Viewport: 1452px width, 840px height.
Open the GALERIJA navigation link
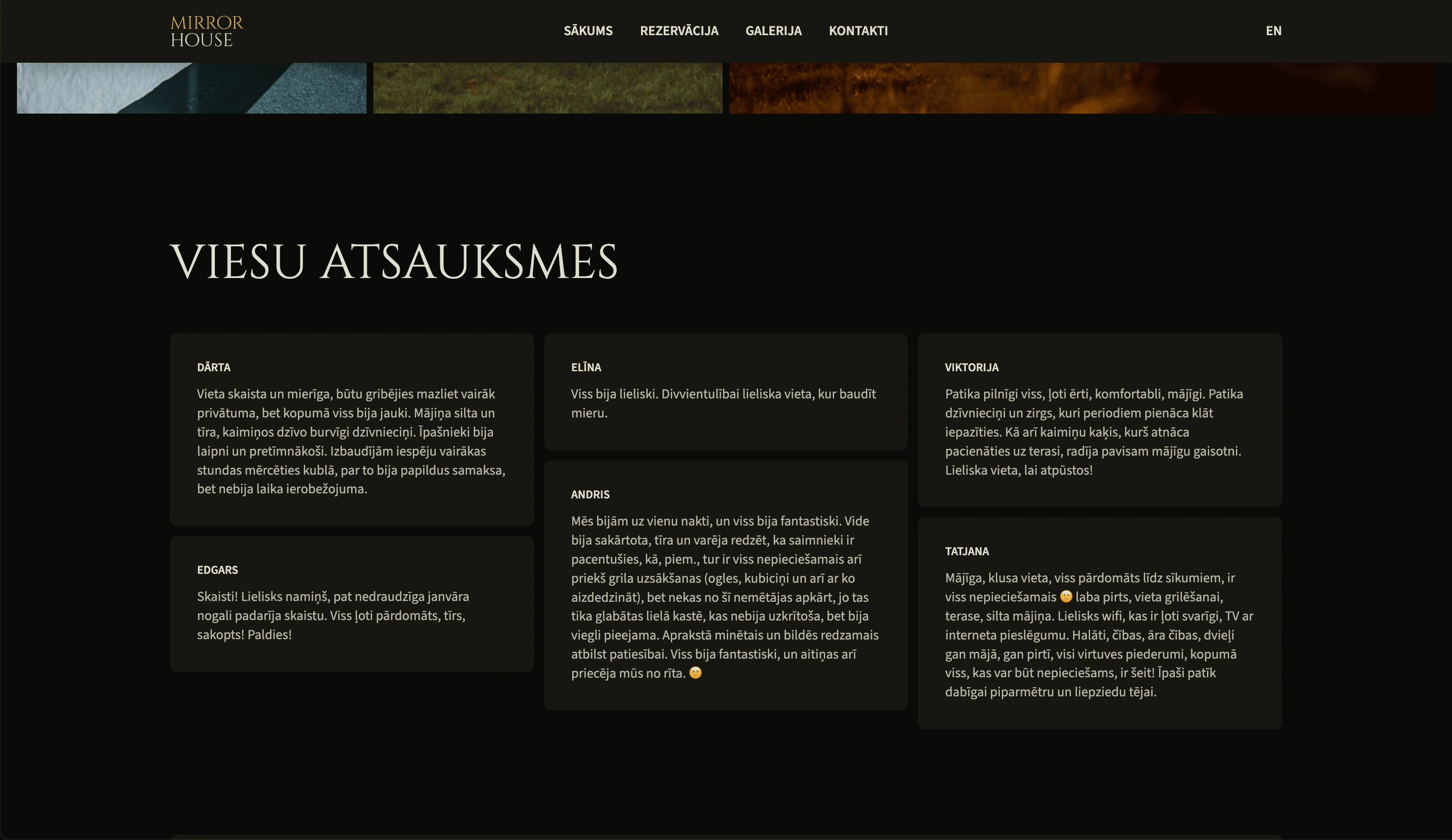pos(773,31)
